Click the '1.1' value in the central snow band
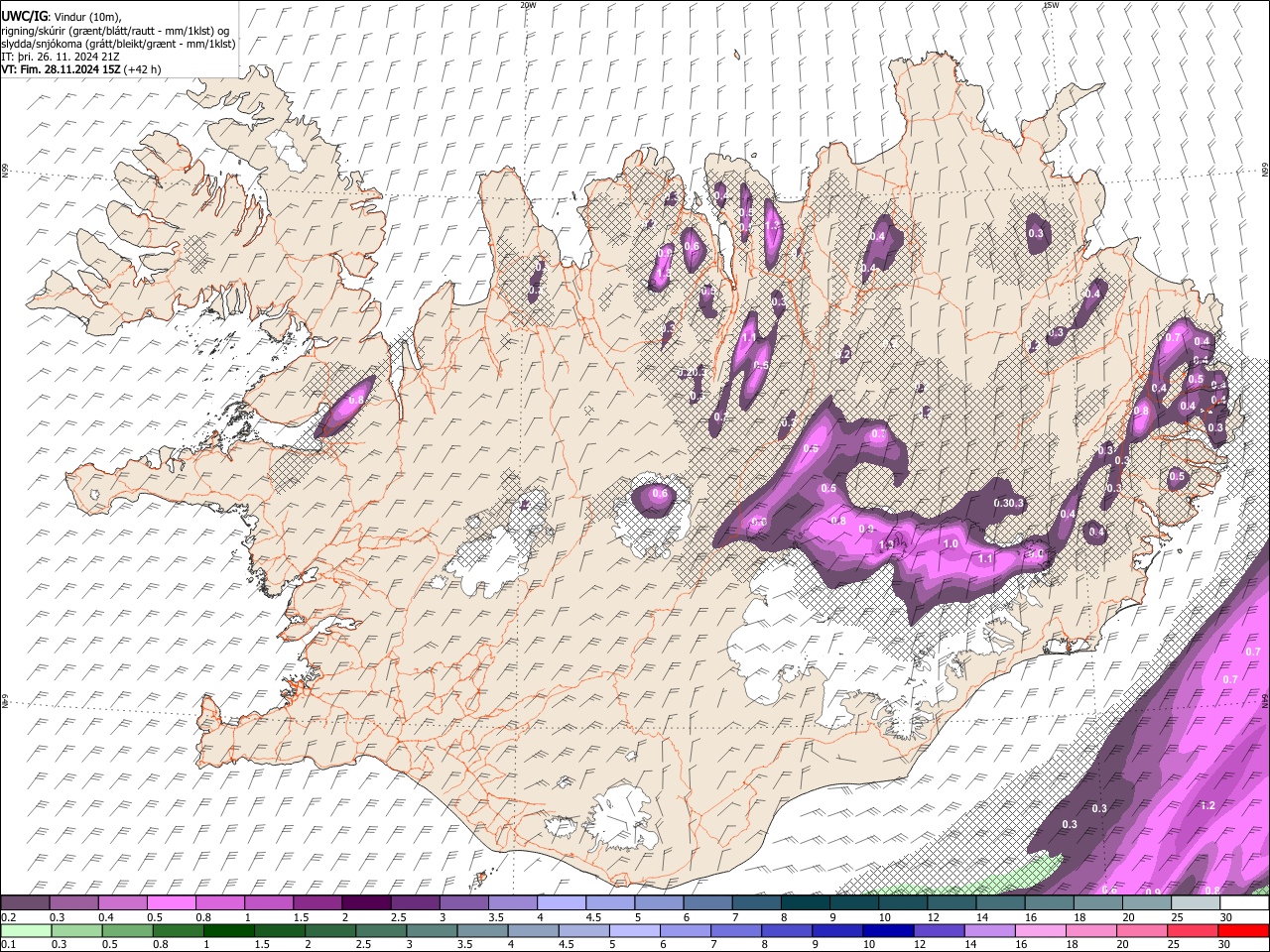Viewport: 1270px width, 952px height. tap(985, 559)
